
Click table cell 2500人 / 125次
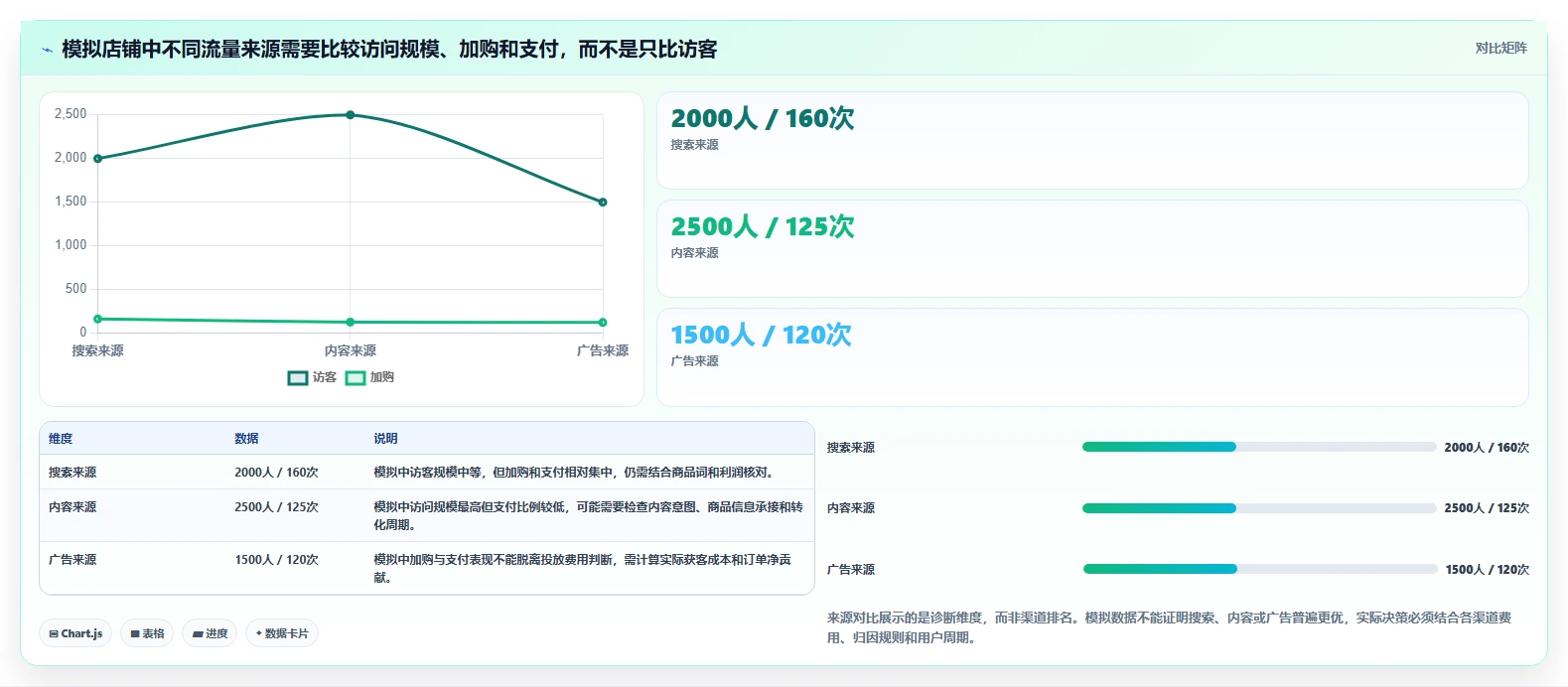pos(276,507)
